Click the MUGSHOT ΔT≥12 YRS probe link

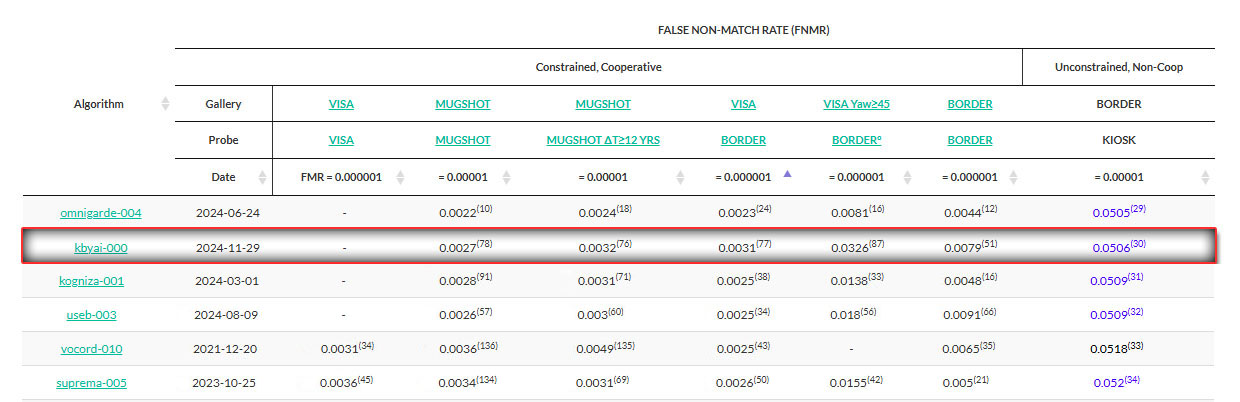[x=603, y=140]
